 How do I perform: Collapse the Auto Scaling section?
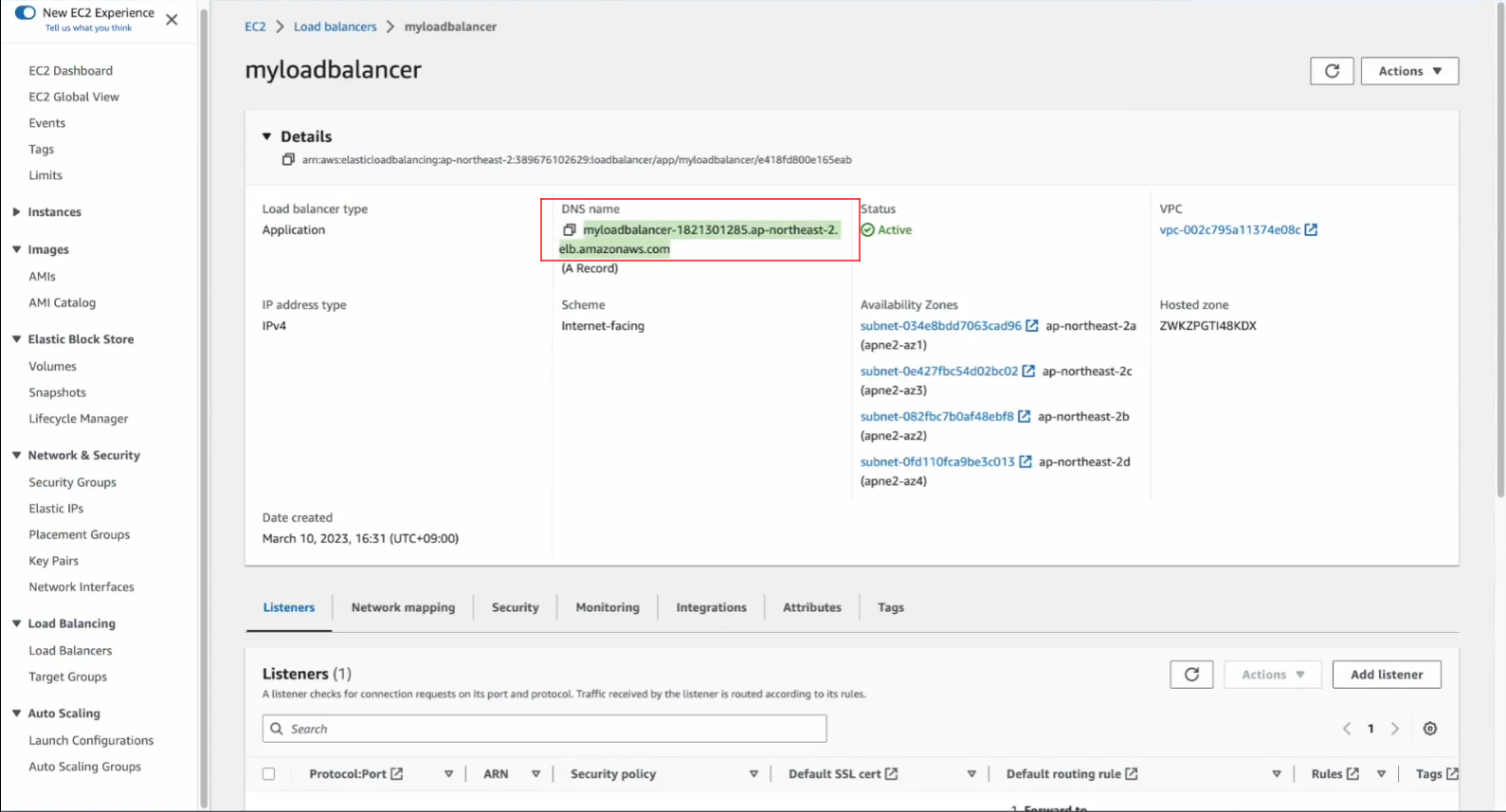pos(16,713)
